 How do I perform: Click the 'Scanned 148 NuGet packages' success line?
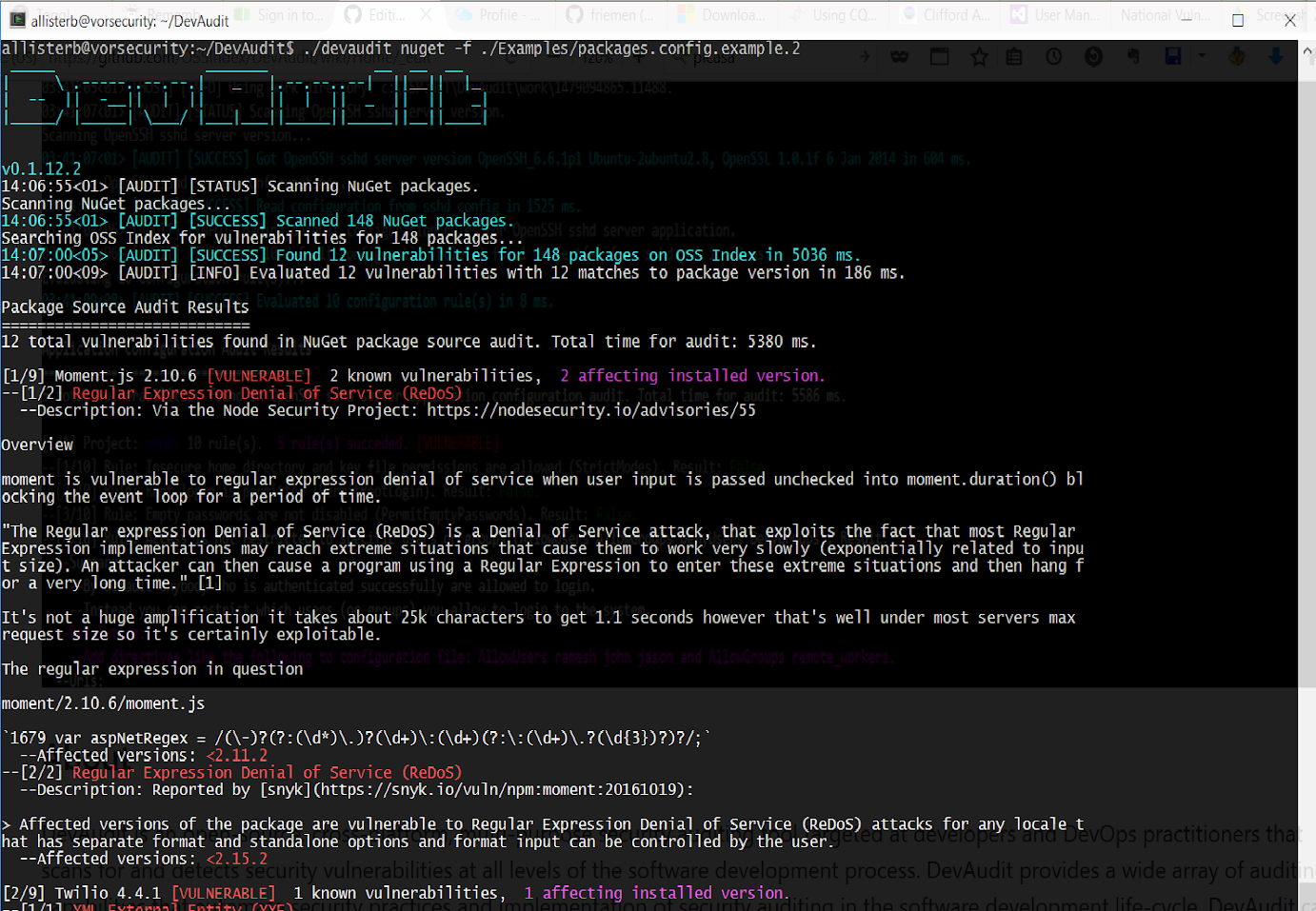257,221
